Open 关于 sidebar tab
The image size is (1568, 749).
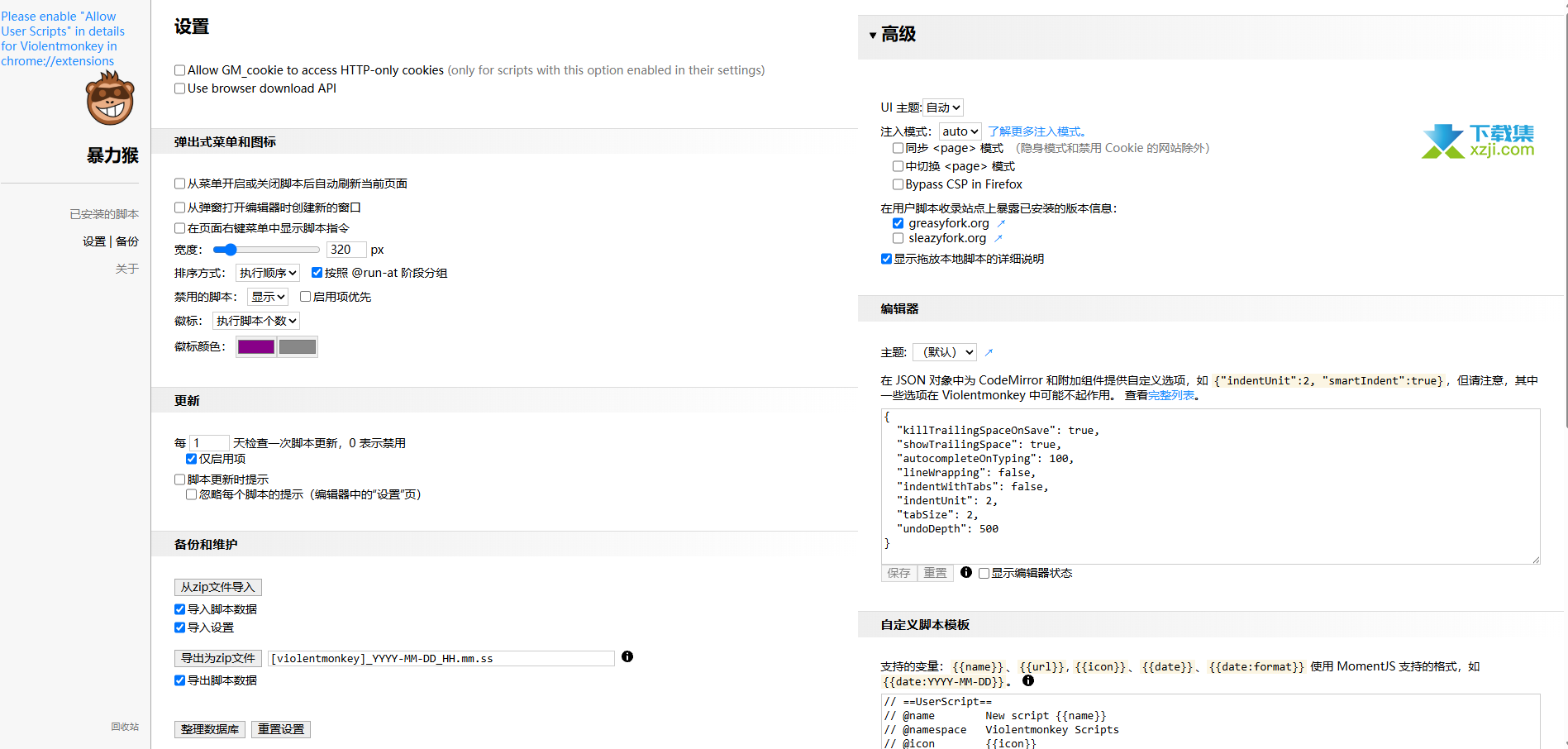[x=127, y=269]
